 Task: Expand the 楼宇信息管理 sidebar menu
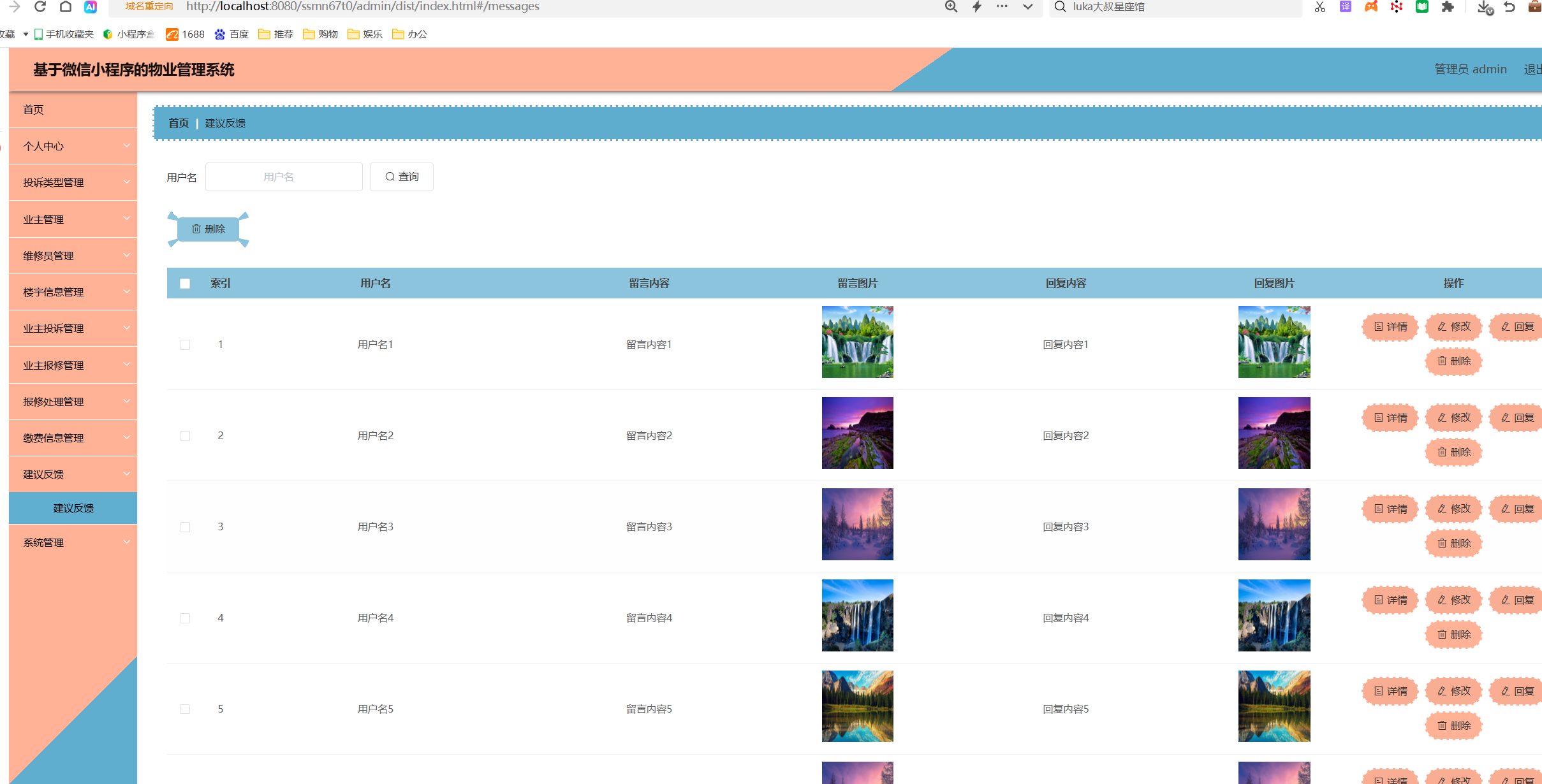[x=73, y=292]
